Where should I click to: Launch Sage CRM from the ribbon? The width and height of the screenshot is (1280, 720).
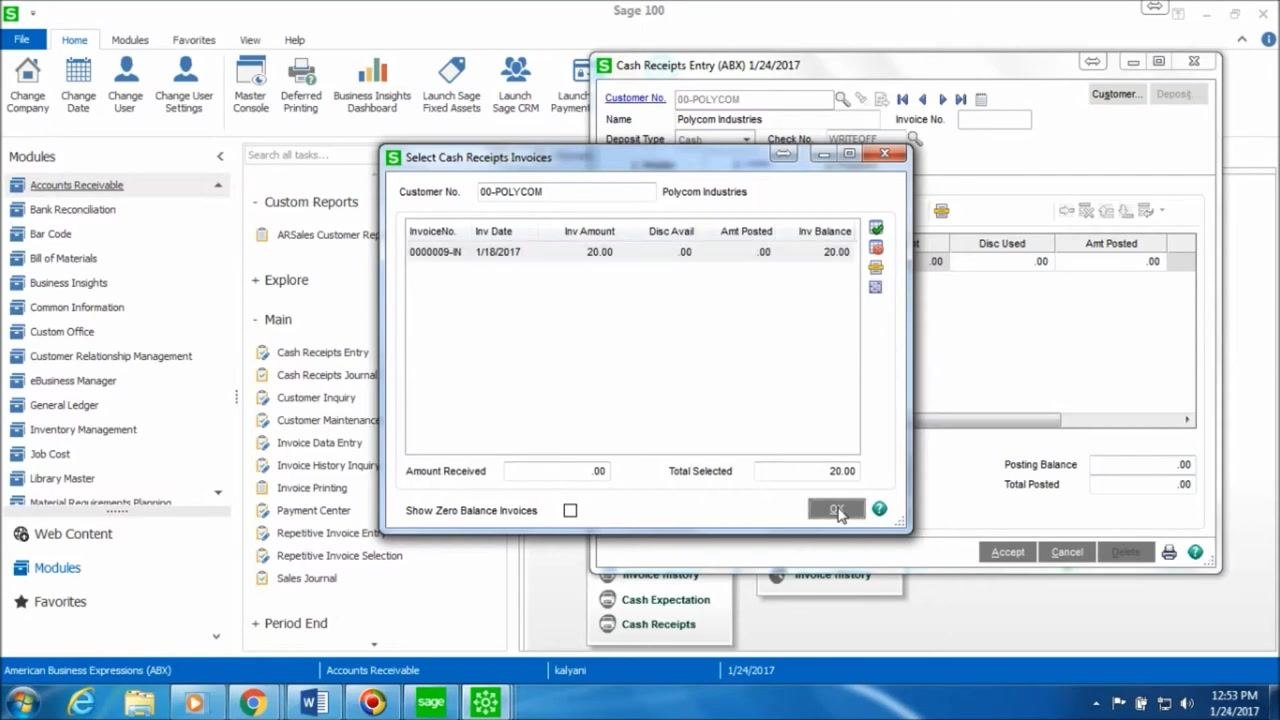coord(515,85)
